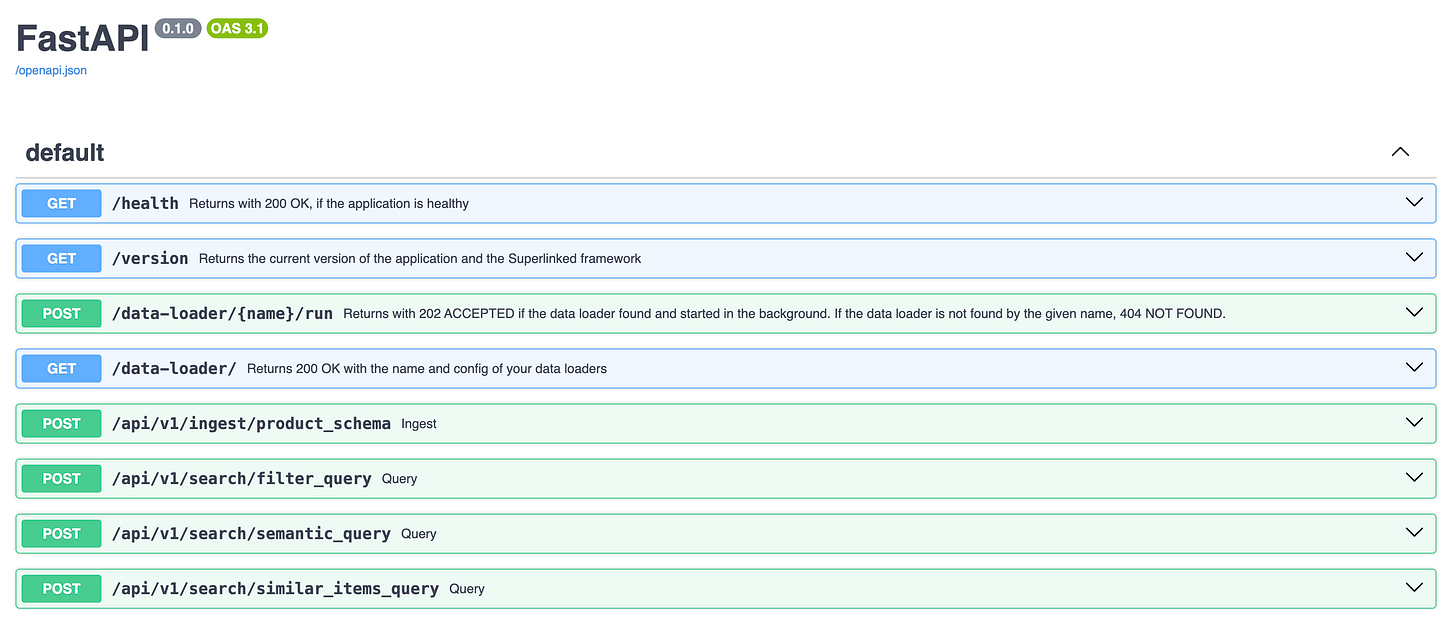
Task: Click the 'Ingest' summary text
Action: tap(419, 424)
